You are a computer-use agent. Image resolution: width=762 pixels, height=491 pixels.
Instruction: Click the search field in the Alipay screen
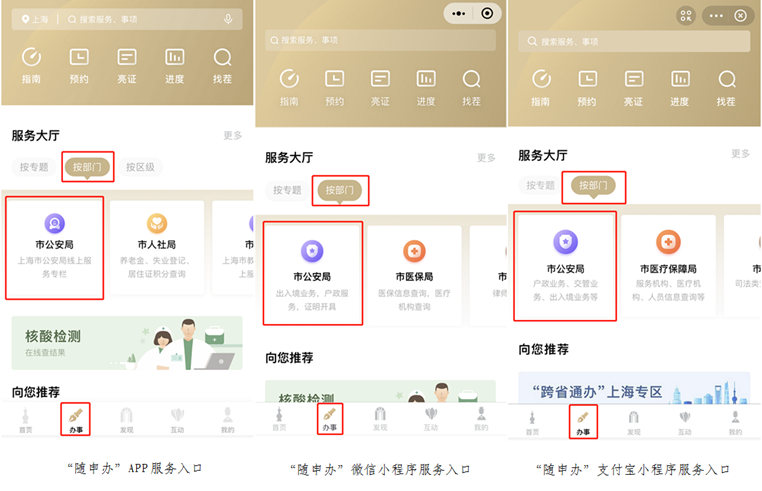point(633,41)
